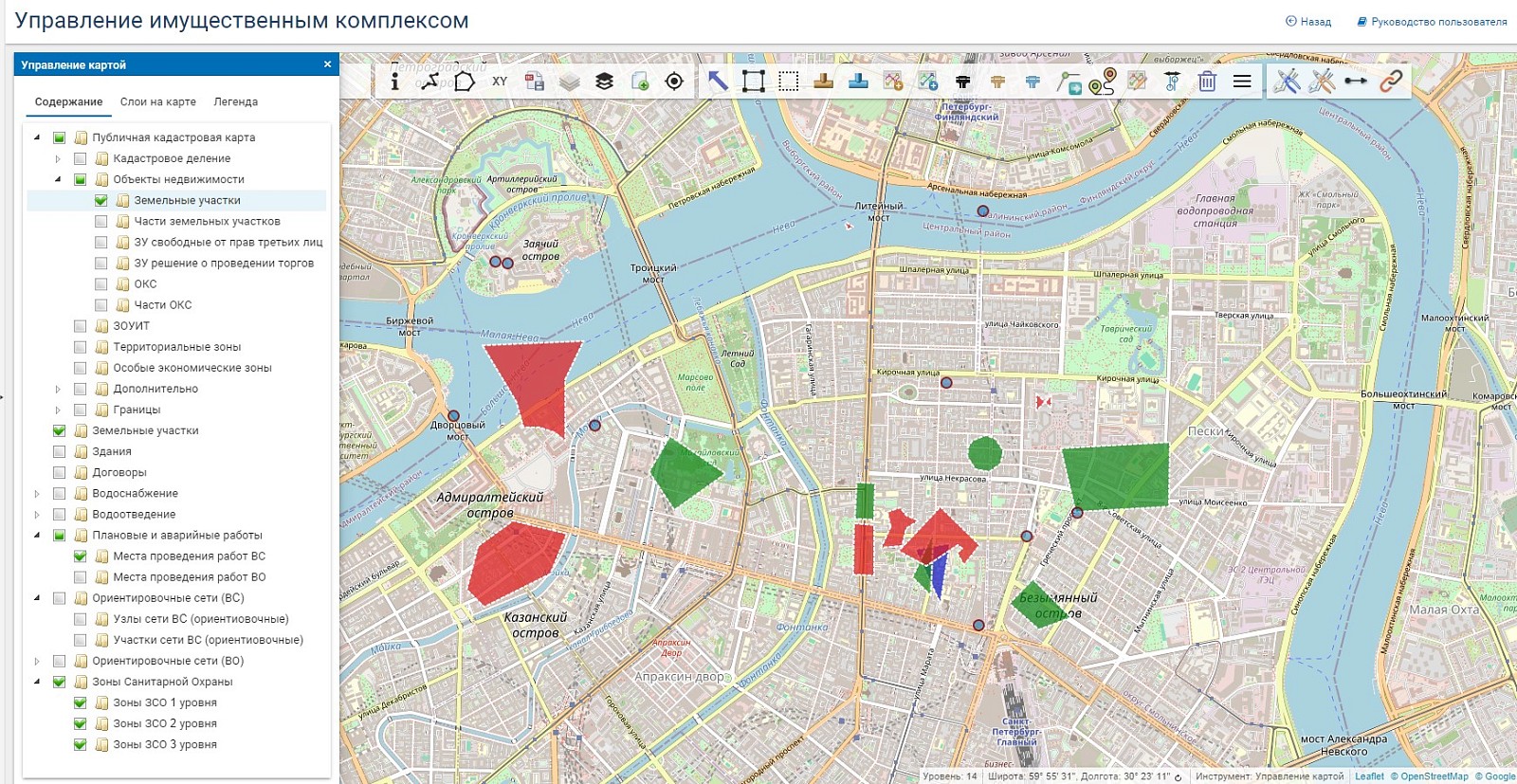
Task: Click the trash delete icon
Action: pos(1207,82)
